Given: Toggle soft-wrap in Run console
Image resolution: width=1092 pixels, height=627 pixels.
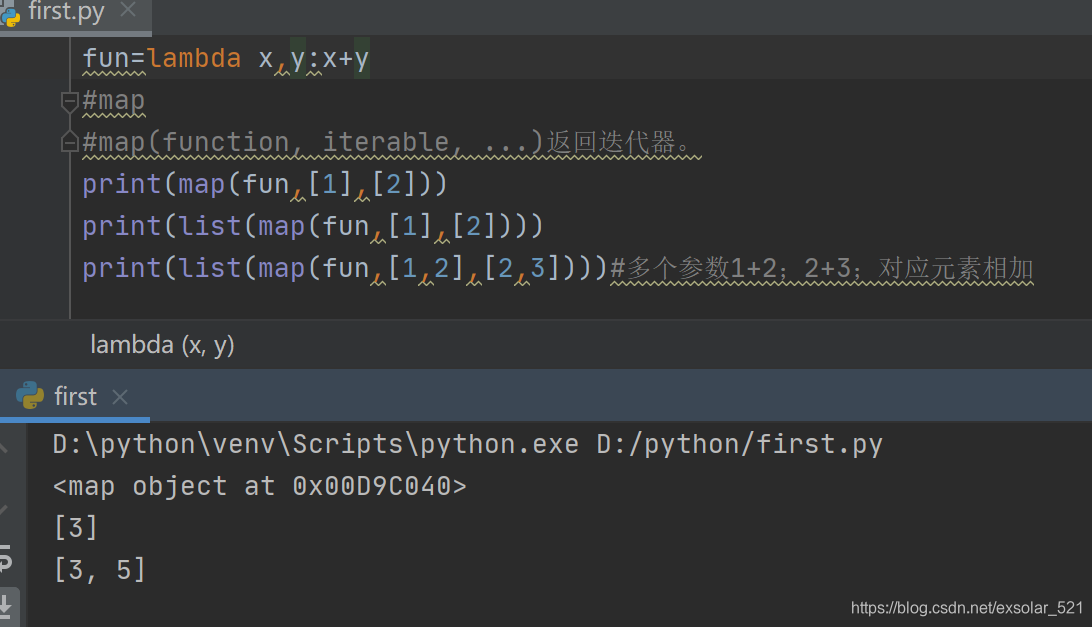Looking at the screenshot, I should 6,557.
